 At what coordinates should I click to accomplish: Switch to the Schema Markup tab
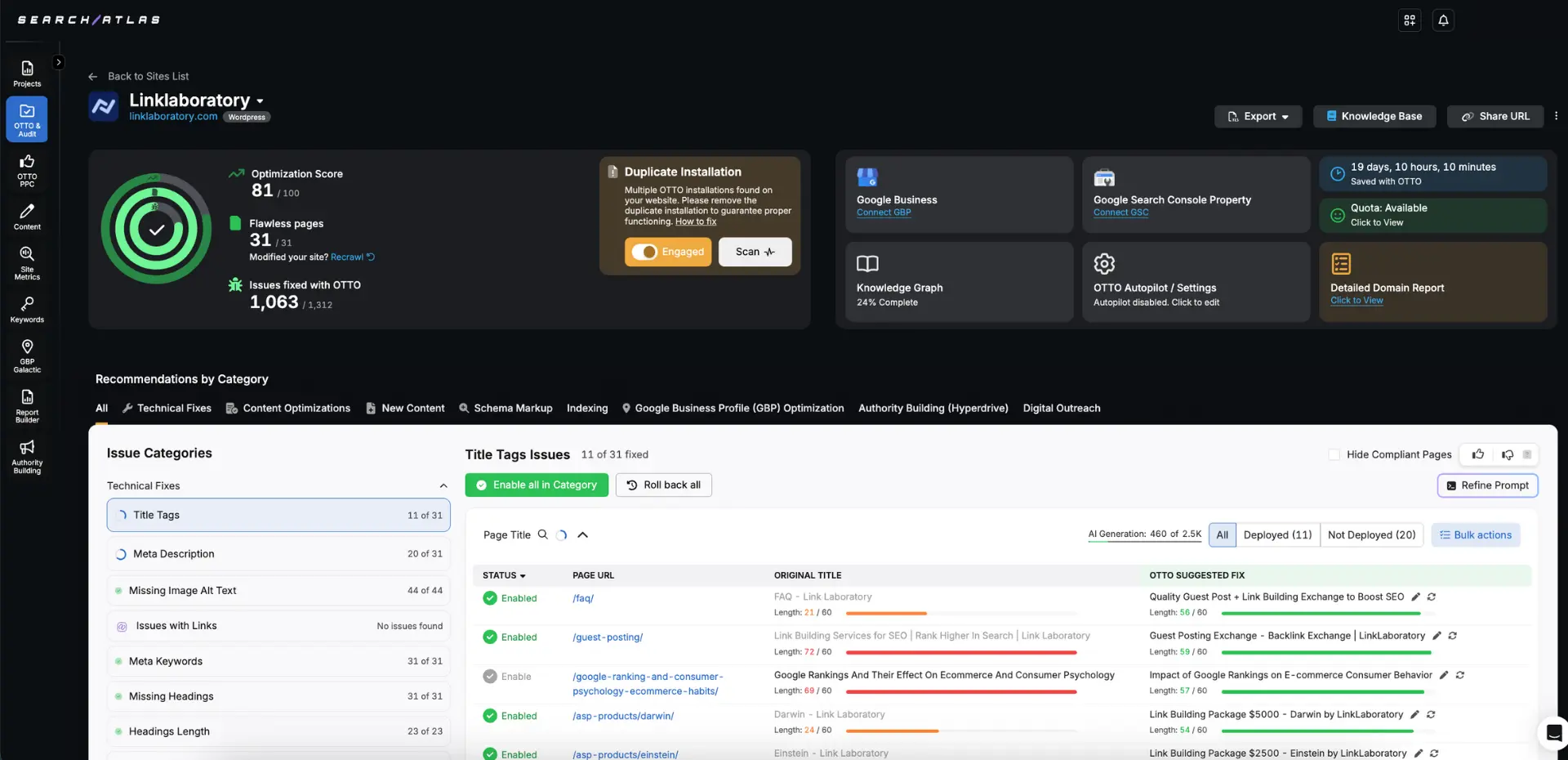click(506, 408)
